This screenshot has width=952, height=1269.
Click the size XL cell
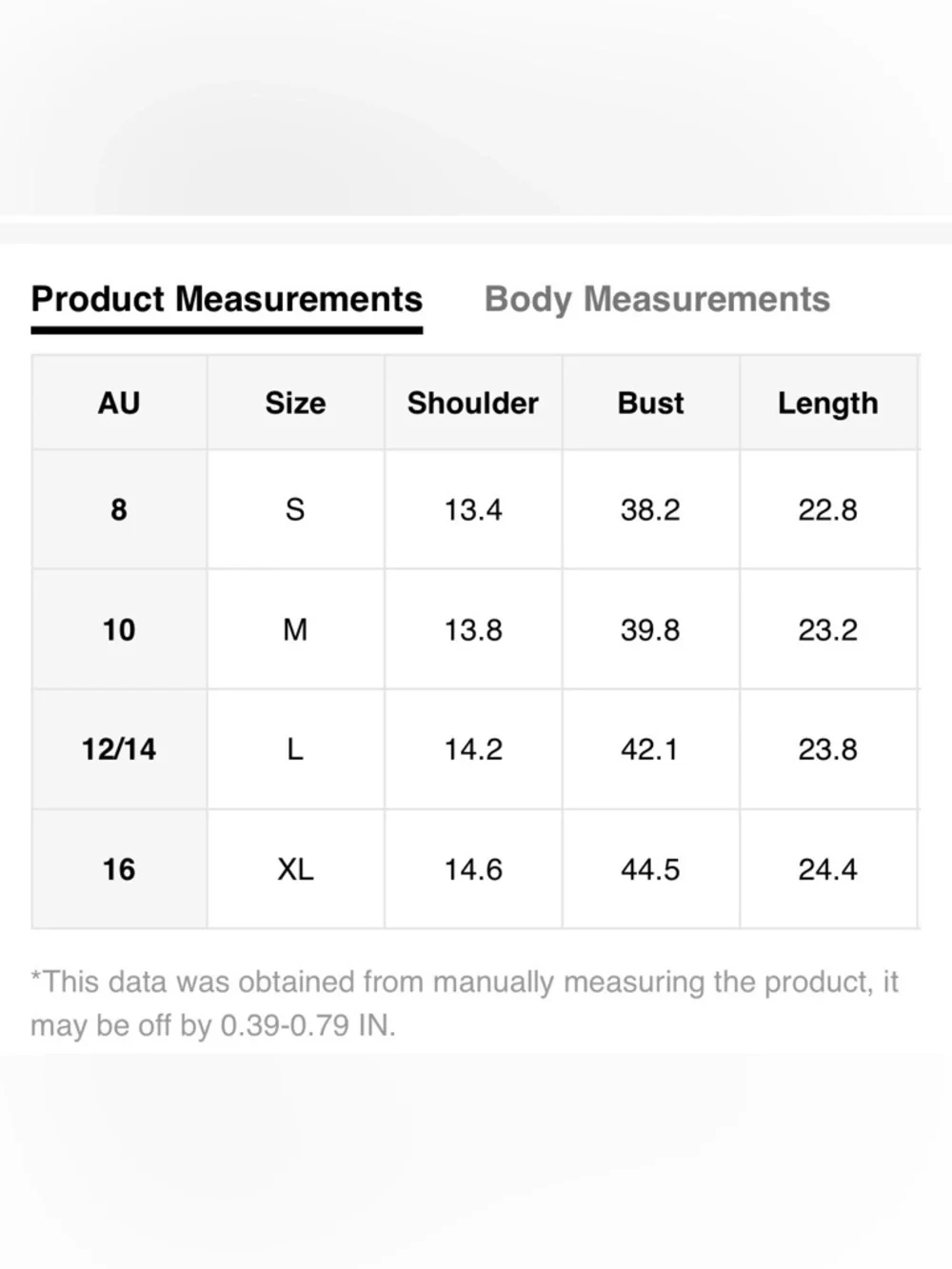point(295,869)
